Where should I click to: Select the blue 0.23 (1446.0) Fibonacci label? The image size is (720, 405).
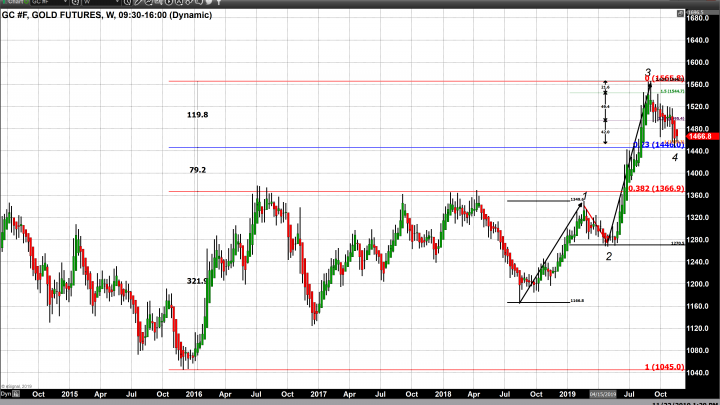click(658, 145)
